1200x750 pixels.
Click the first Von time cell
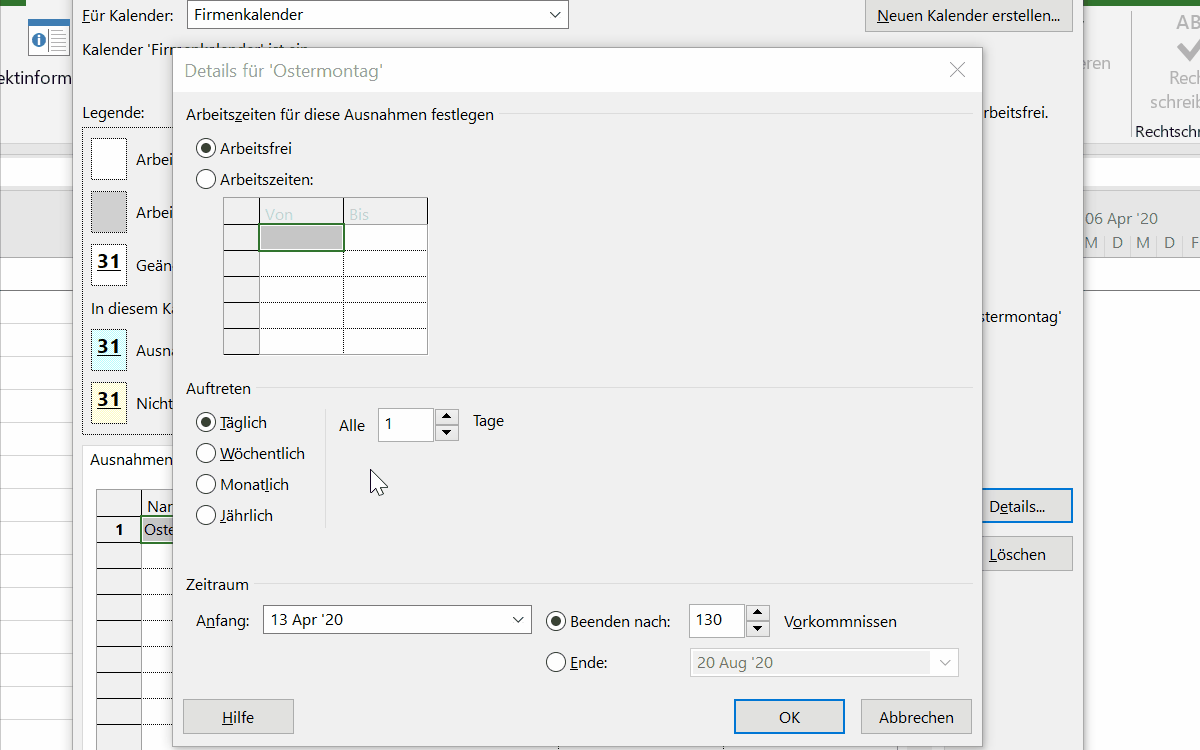coord(301,237)
